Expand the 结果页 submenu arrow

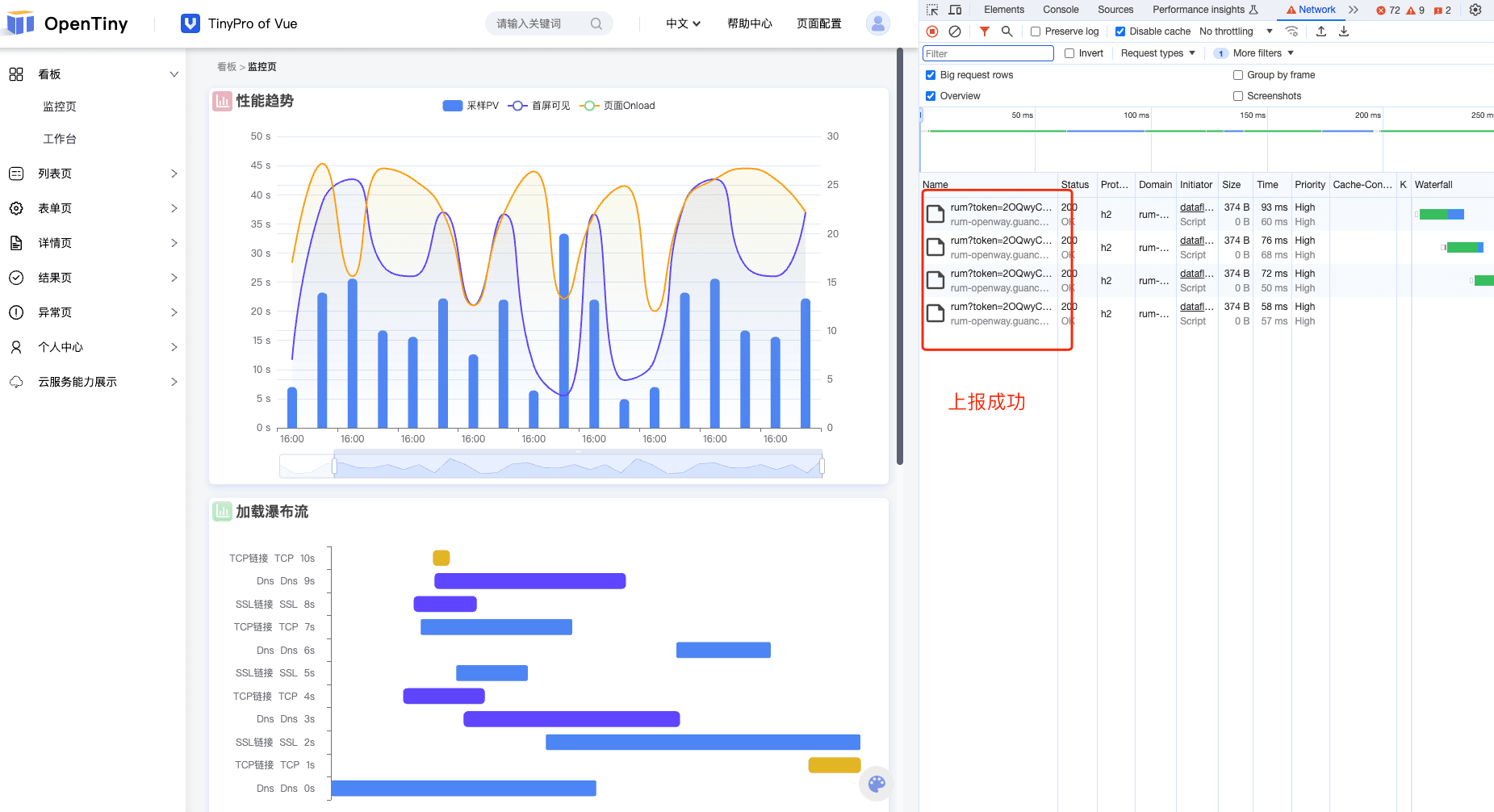[x=174, y=278]
